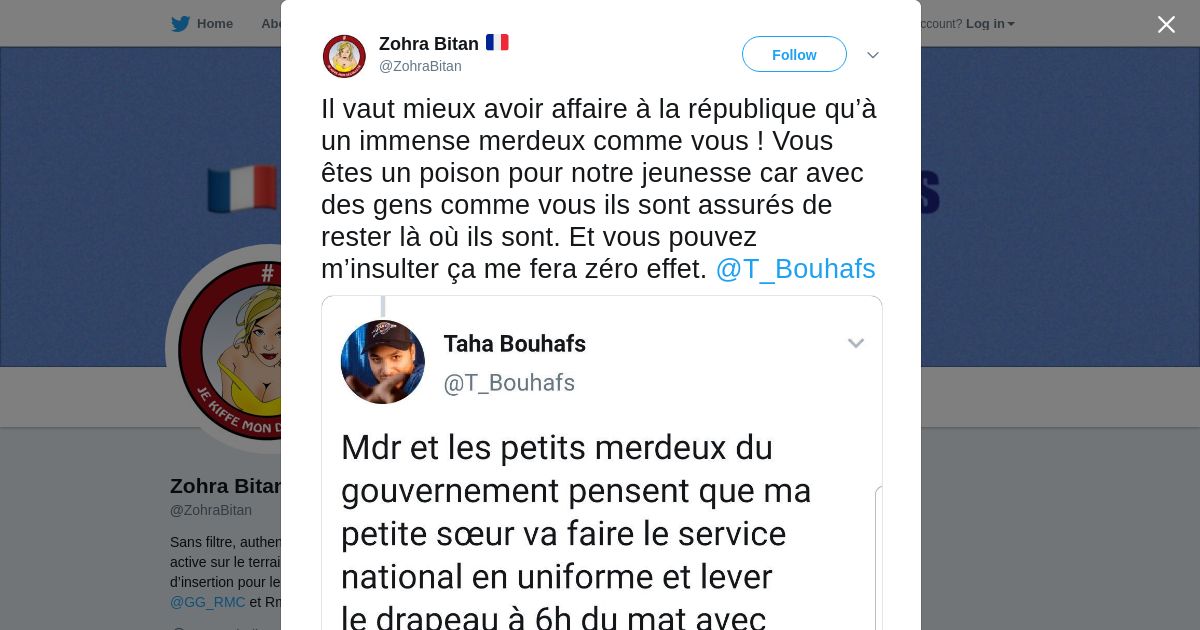
Task: Close the tweet popup with the X
Action: pos(1166,25)
